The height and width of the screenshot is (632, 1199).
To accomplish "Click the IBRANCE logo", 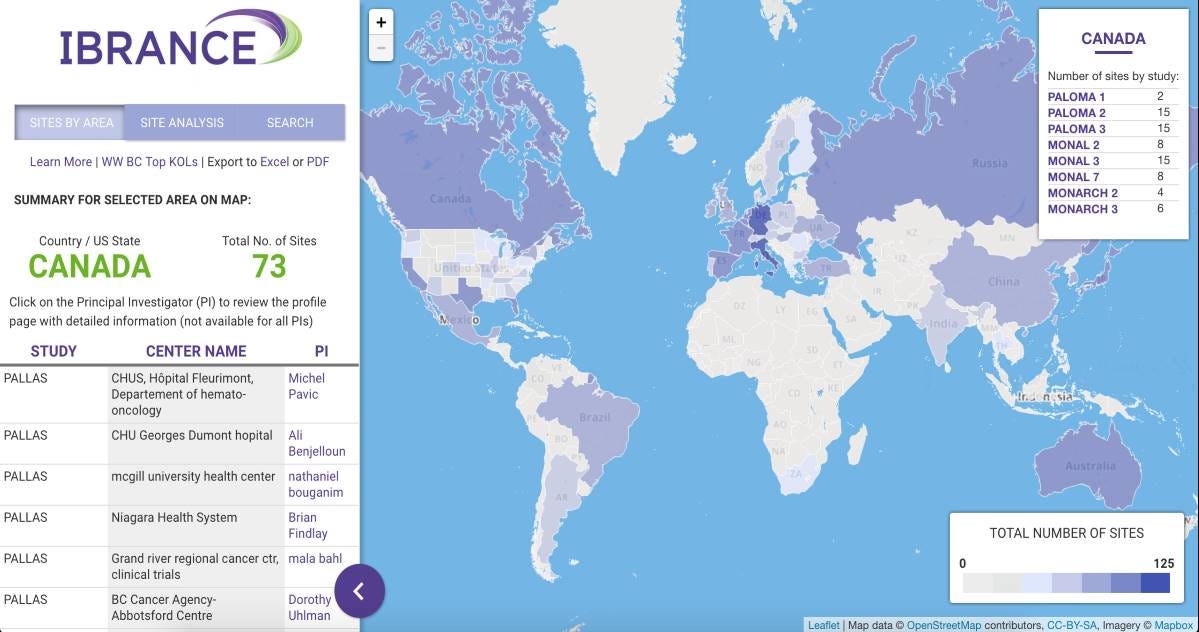I will tap(181, 38).
